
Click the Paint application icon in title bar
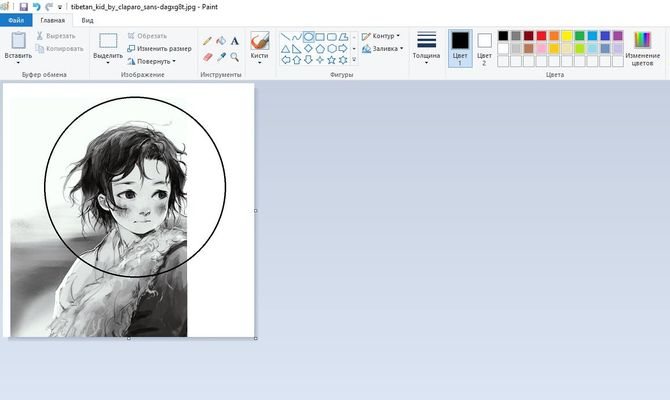[5, 7]
